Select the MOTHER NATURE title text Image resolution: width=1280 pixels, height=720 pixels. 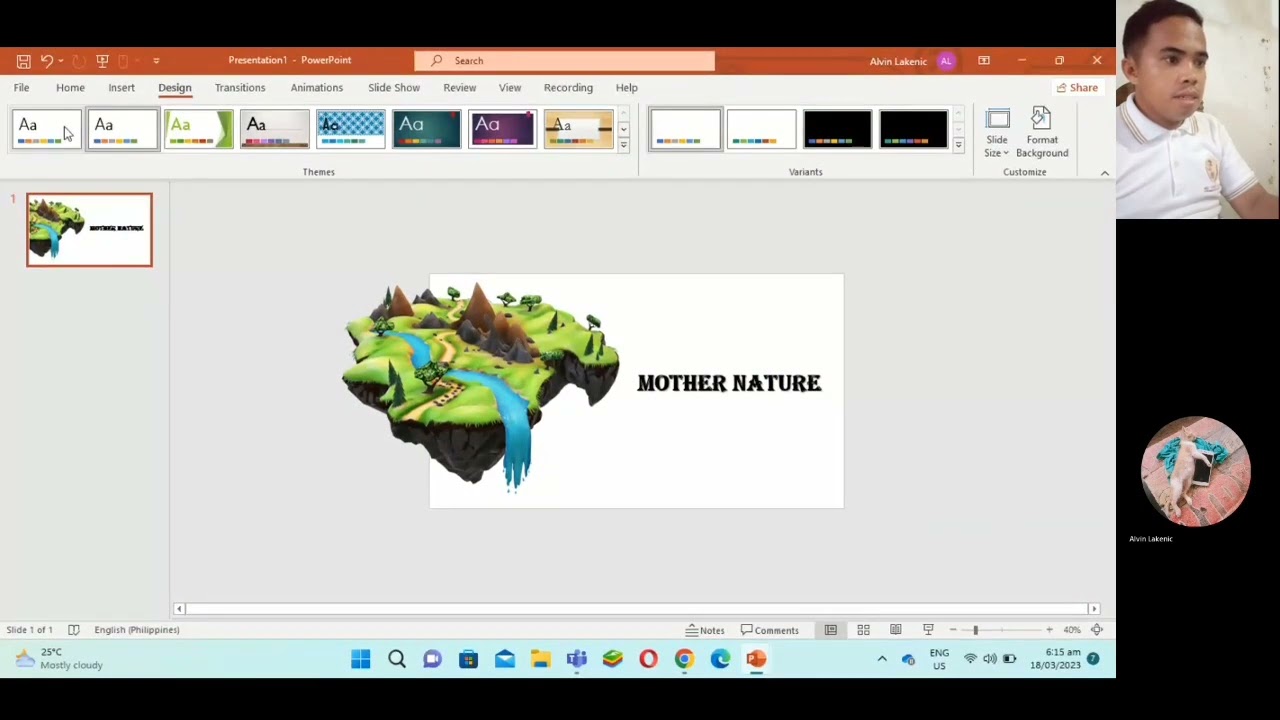[x=729, y=383]
